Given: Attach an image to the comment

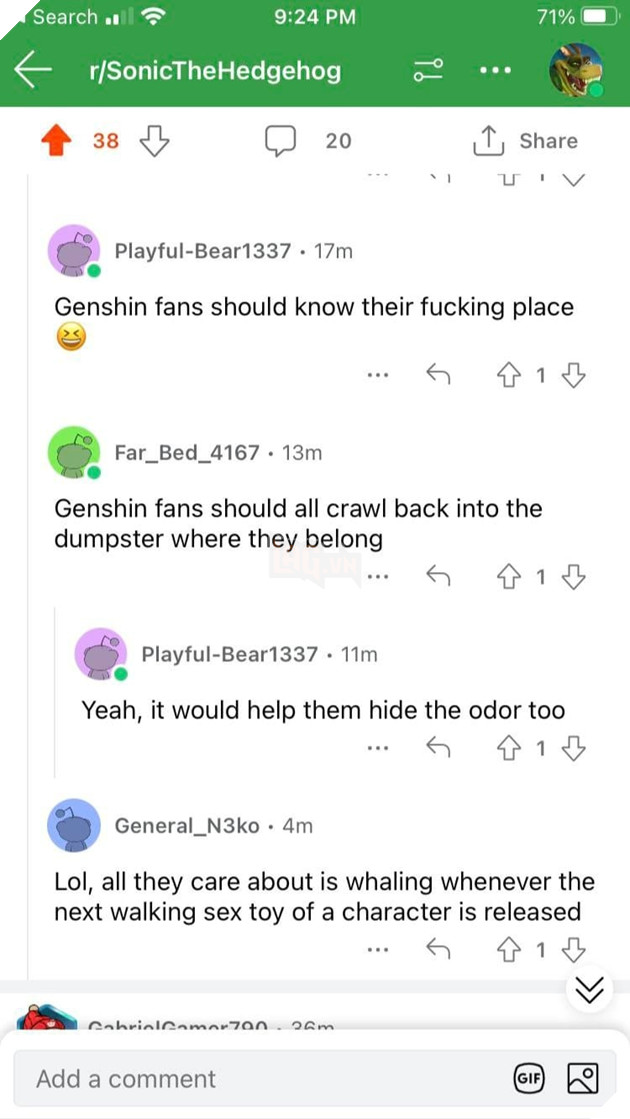Looking at the screenshot, I should pyautogui.click(x=582, y=1078).
